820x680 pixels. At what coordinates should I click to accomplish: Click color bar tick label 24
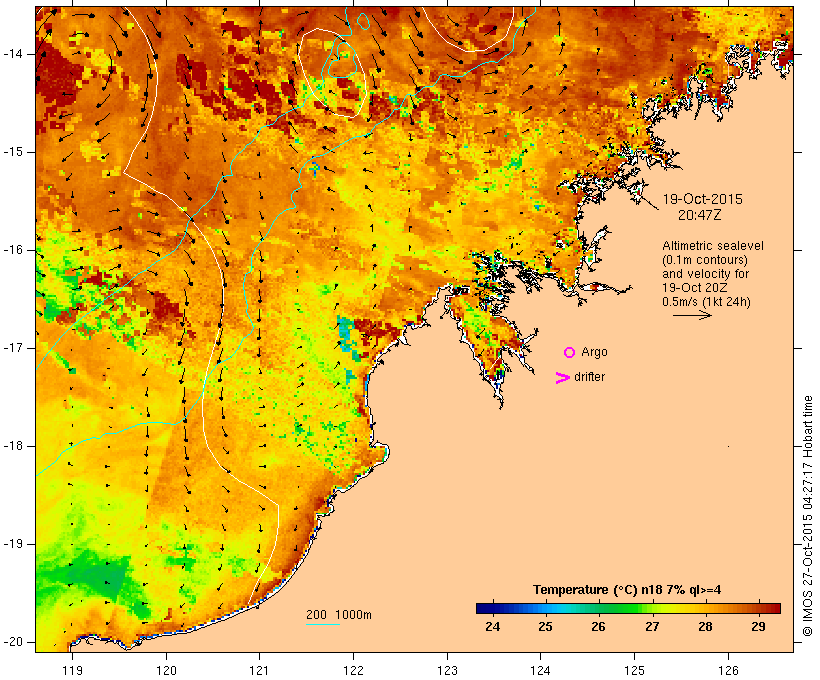point(492,627)
